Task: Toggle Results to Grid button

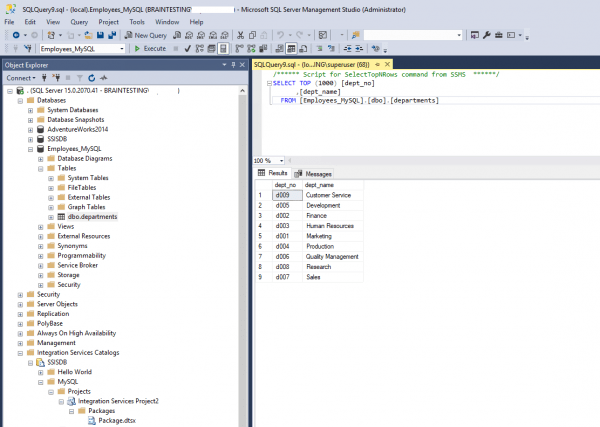Action: pos(291,49)
